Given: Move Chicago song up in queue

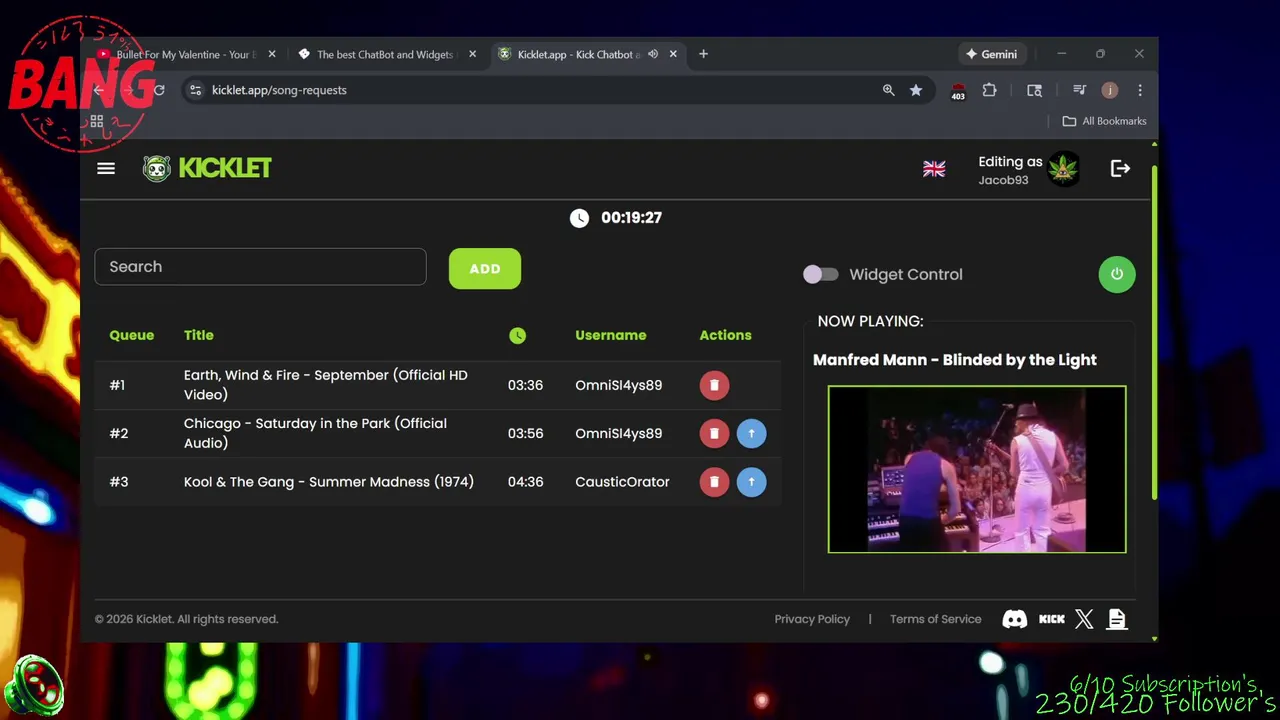Looking at the screenshot, I should (x=751, y=433).
